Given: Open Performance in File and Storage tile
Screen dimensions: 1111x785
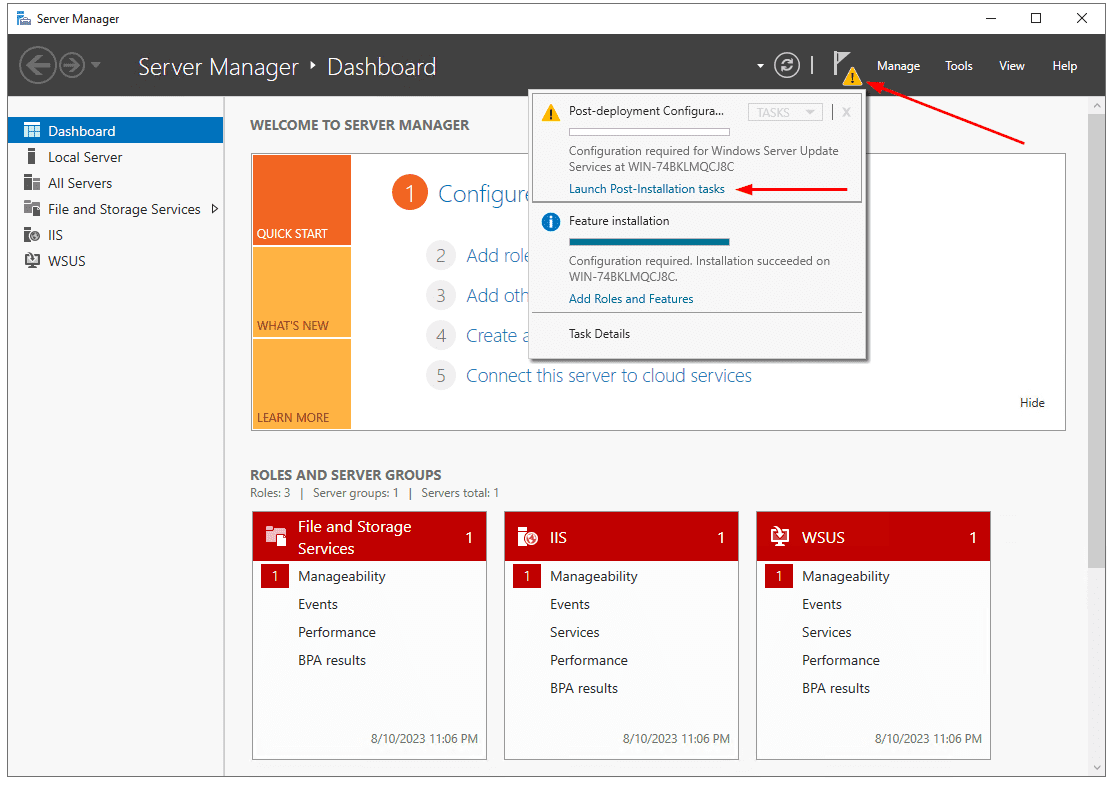Looking at the screenshot, I should 337,632.
